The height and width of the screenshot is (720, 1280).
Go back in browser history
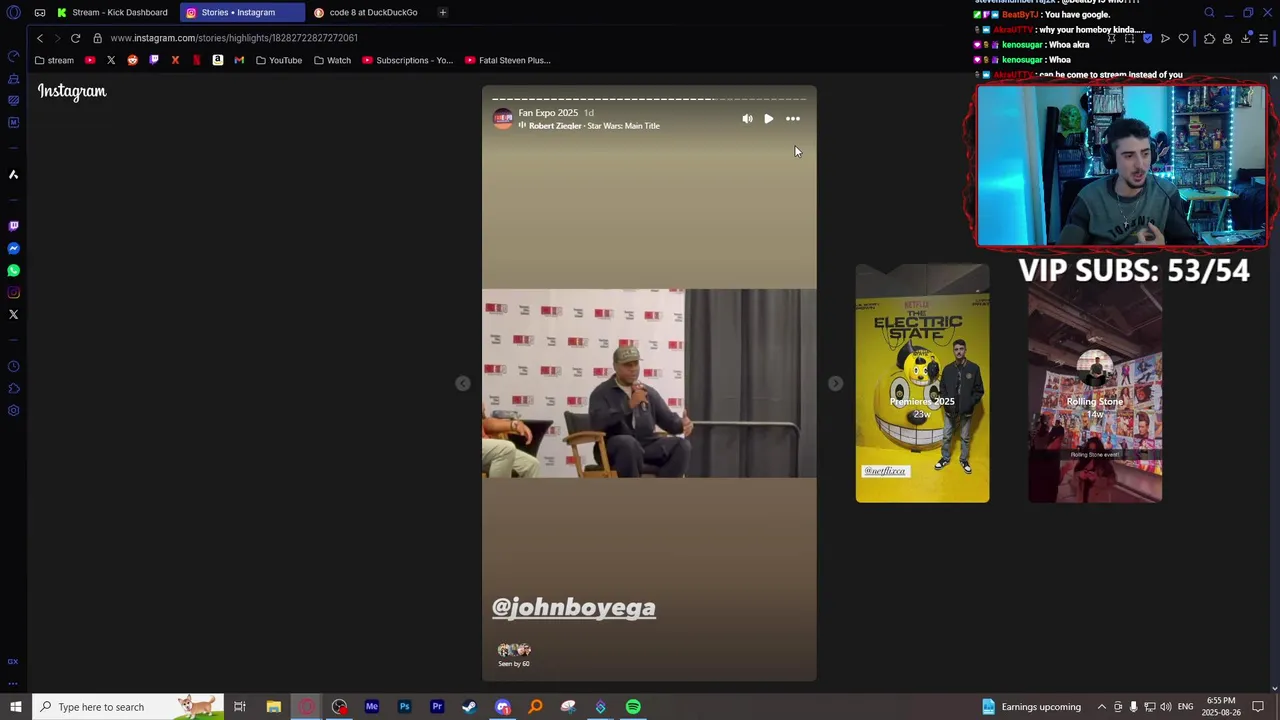click(x=40, y=38)
